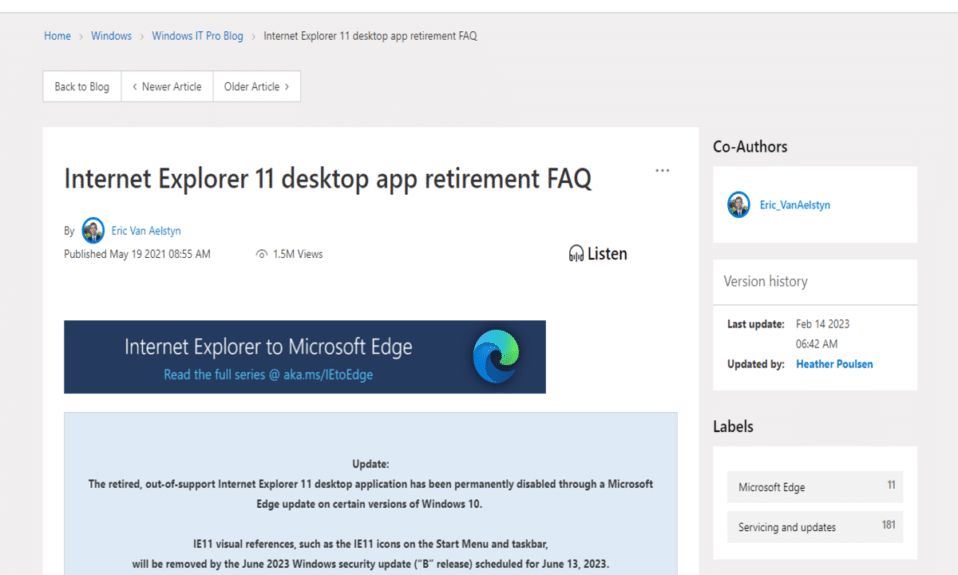Go to the Older Article
This screenshot has height=575, width=958.
tap(257, 87)
